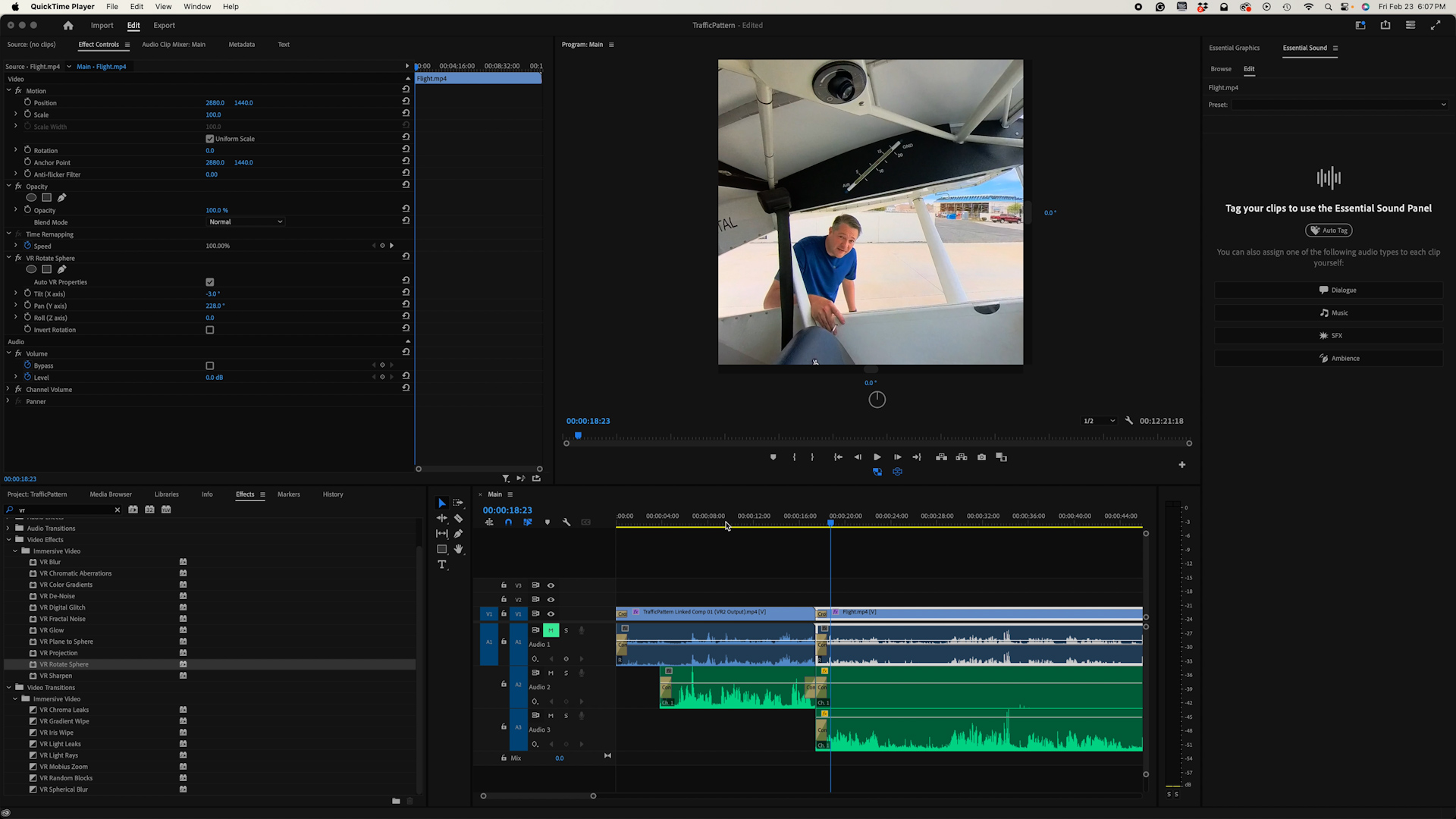Select the Ripple Edit tool
Viewport: 1456px width, 819px height.
[442, 519]
